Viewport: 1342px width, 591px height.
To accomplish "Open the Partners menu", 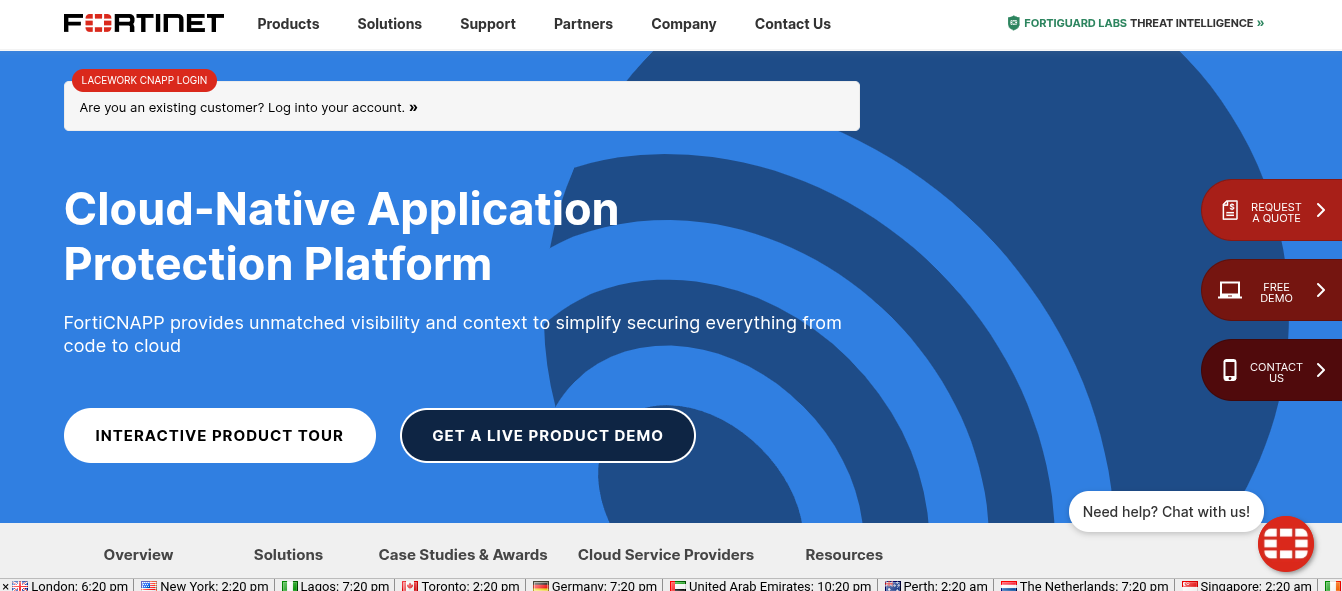I will coord(583,24).
